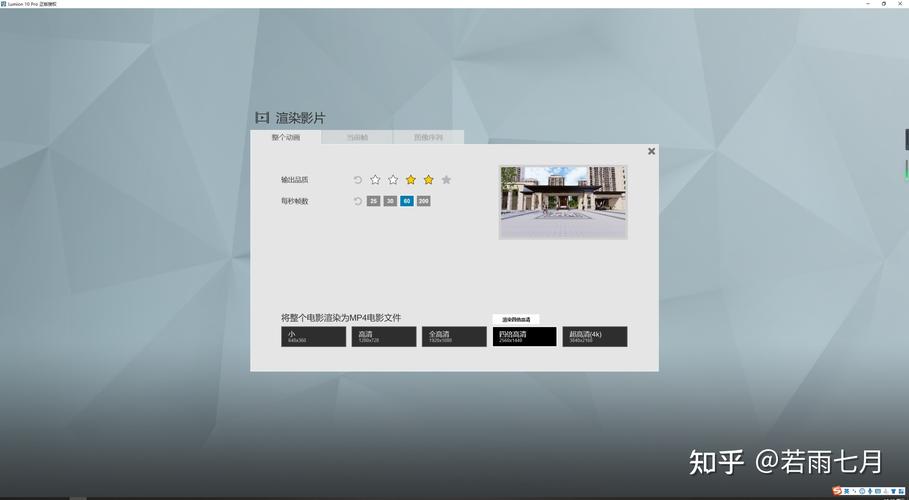The width and height of the screenshot is (909, 500).
Task: Close the render movie dialog
Action: [651, 151]
